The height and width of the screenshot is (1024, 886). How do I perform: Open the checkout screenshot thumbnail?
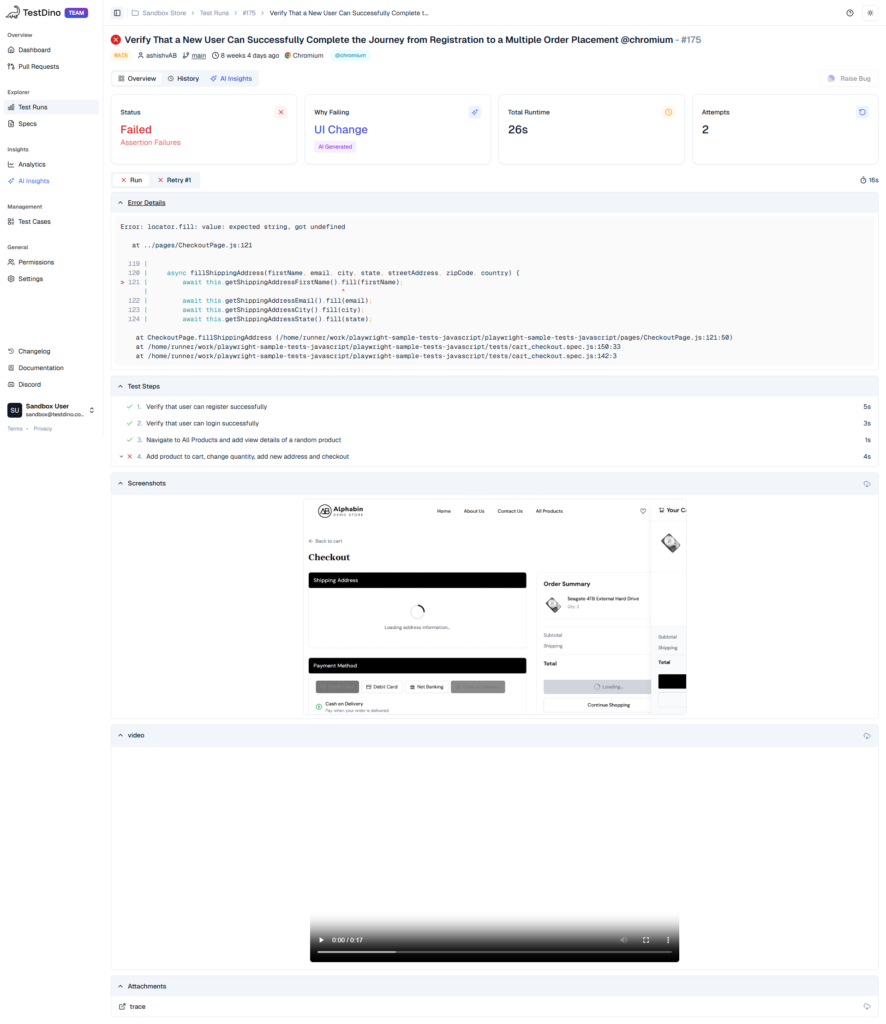coord(494,607)
